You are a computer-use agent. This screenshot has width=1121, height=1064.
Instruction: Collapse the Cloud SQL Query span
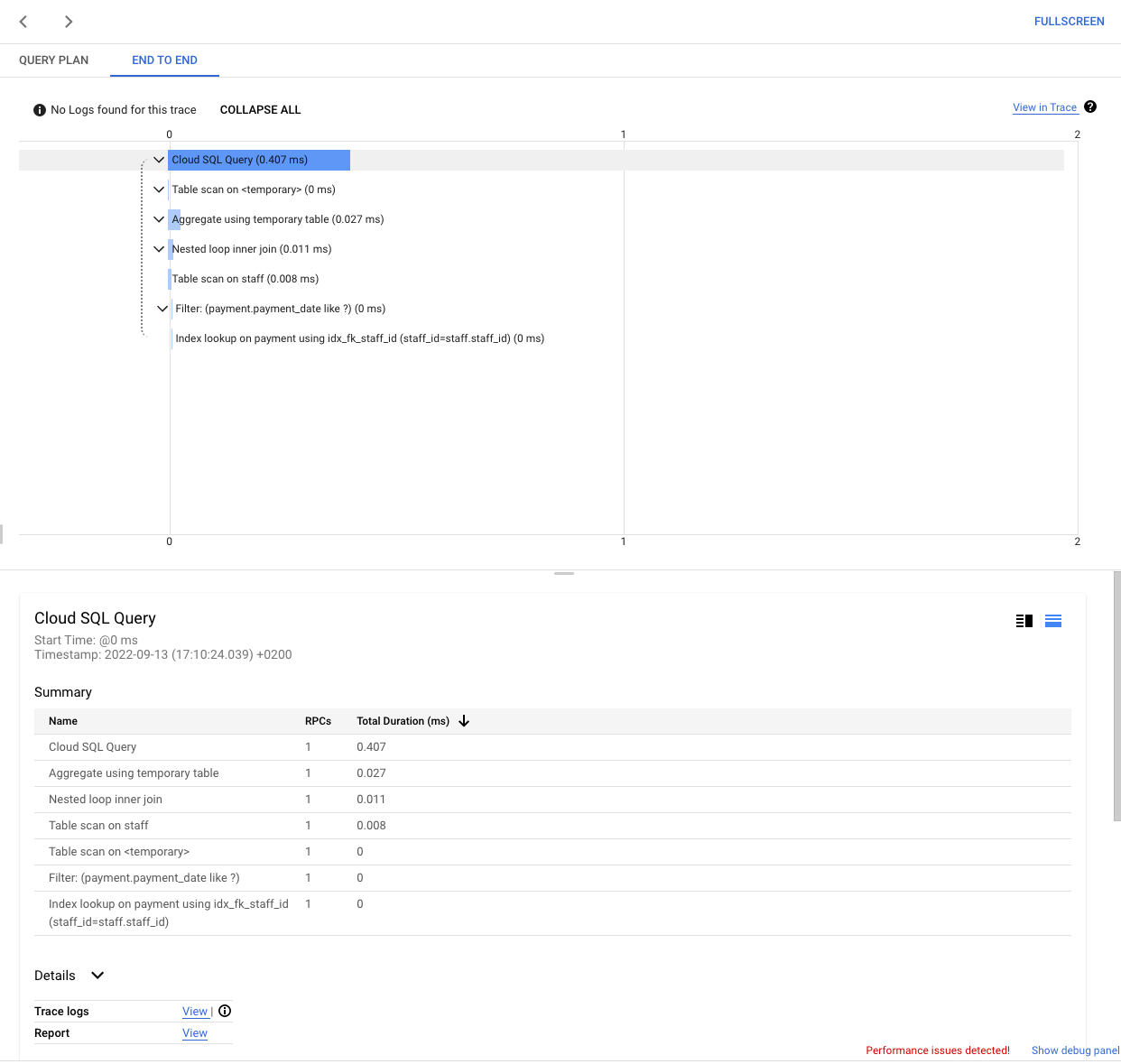[159, 160]
